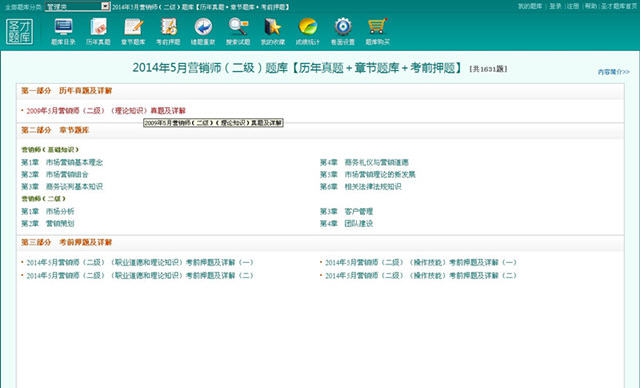
Task: Click 第二部分 章节题库 header
Action: tap(55, 130)
